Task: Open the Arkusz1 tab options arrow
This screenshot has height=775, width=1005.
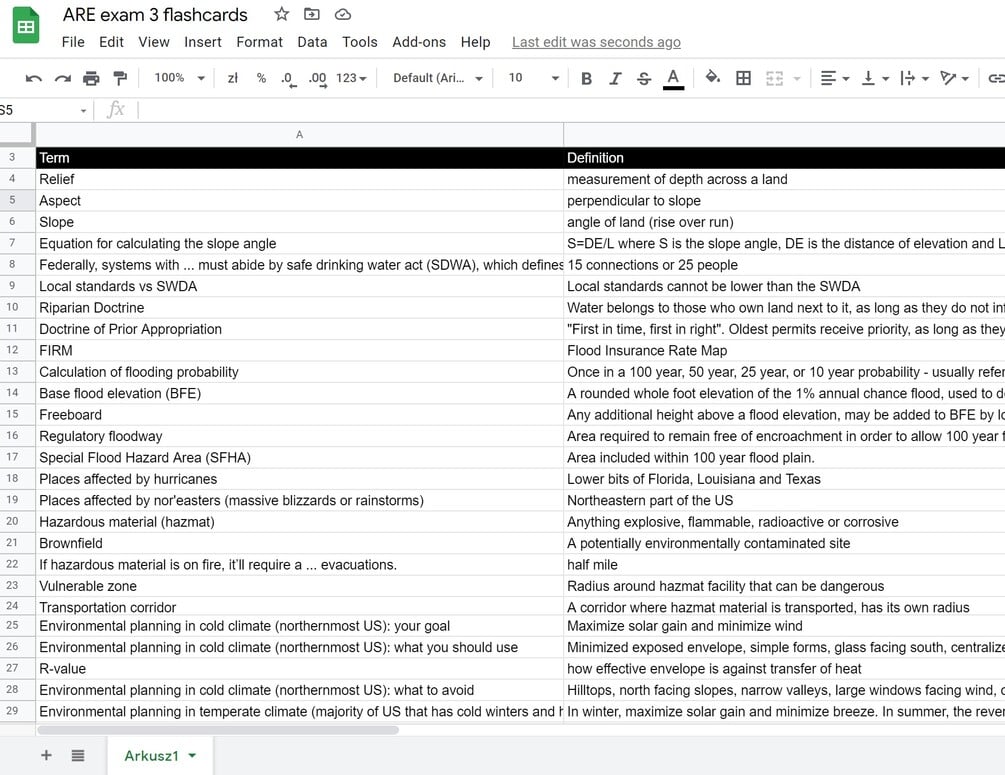Action: 192,755
